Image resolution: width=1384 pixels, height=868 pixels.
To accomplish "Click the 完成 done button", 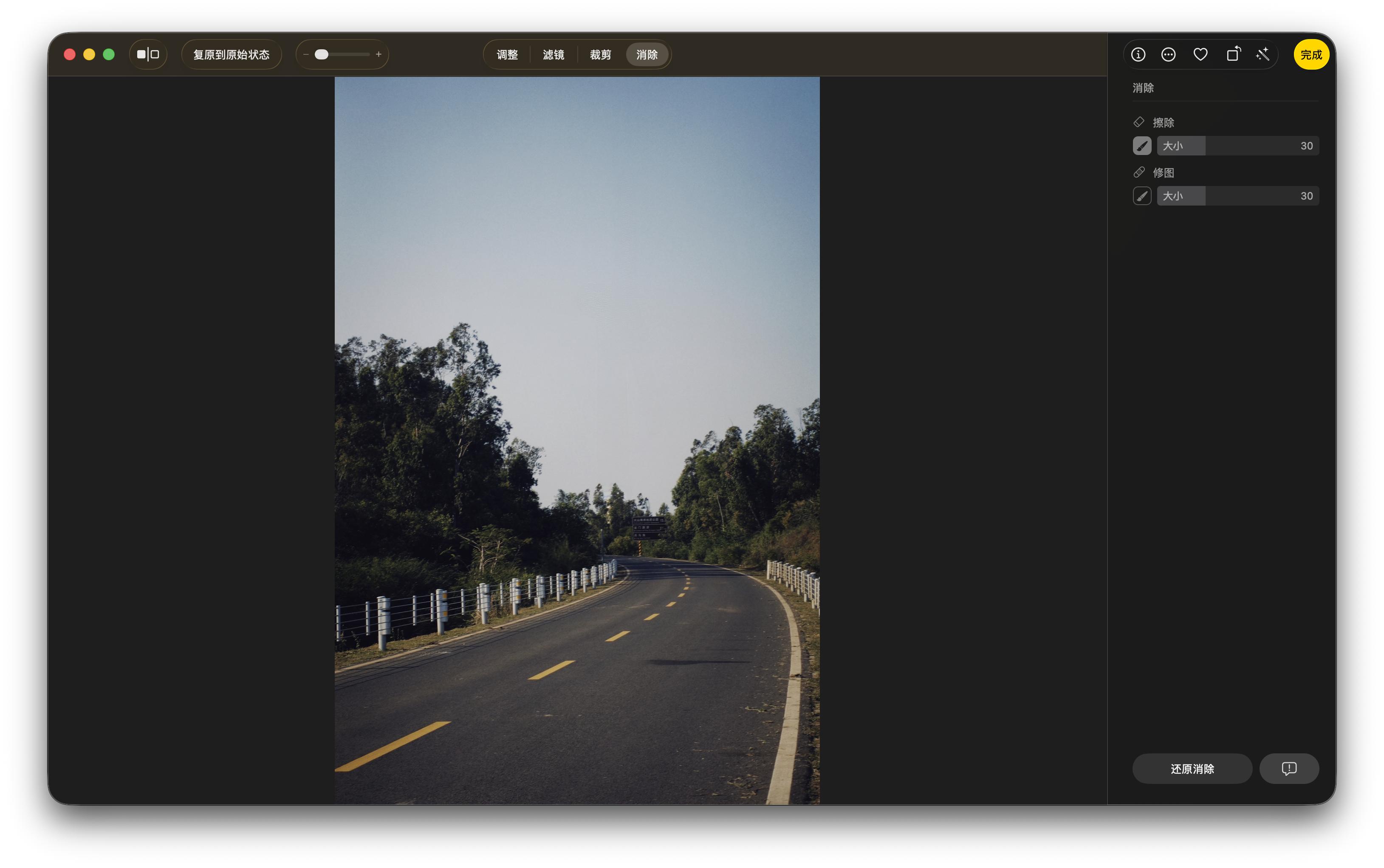I will coord(1311,54).
